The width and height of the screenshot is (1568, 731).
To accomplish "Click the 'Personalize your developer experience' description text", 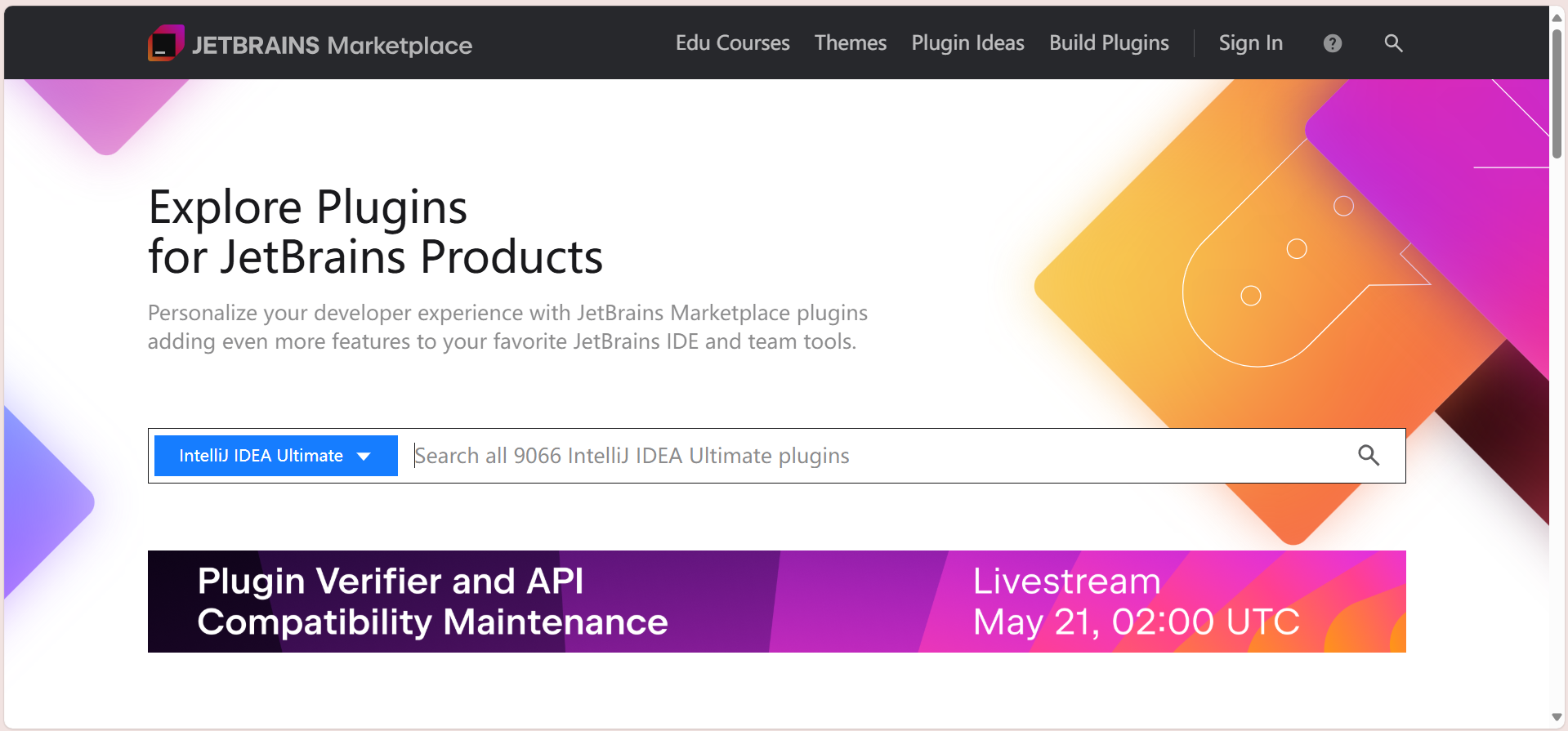I will 507,327.
